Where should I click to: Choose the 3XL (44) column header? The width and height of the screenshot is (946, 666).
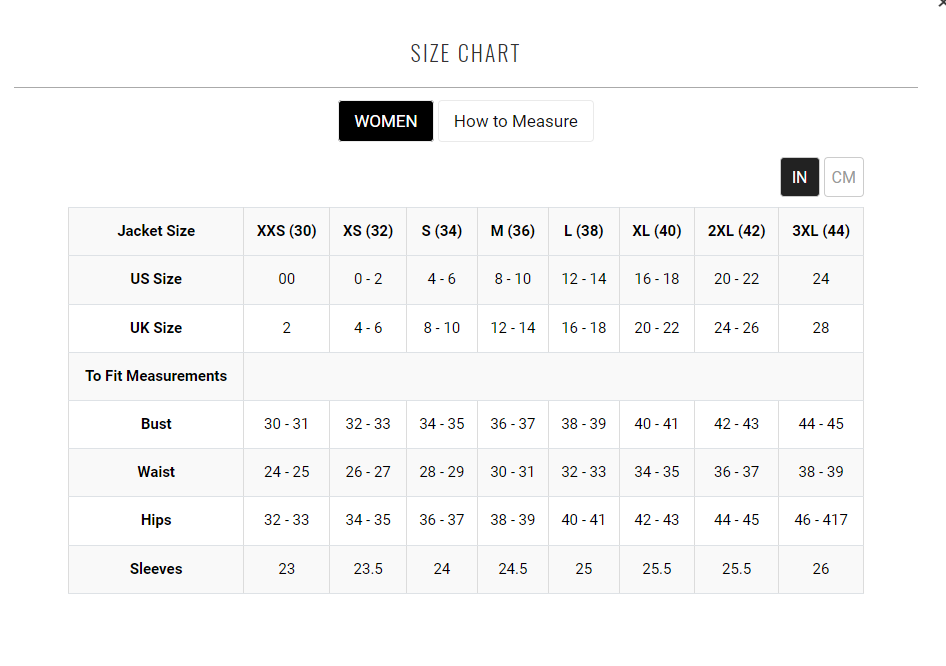pos(820,231)
